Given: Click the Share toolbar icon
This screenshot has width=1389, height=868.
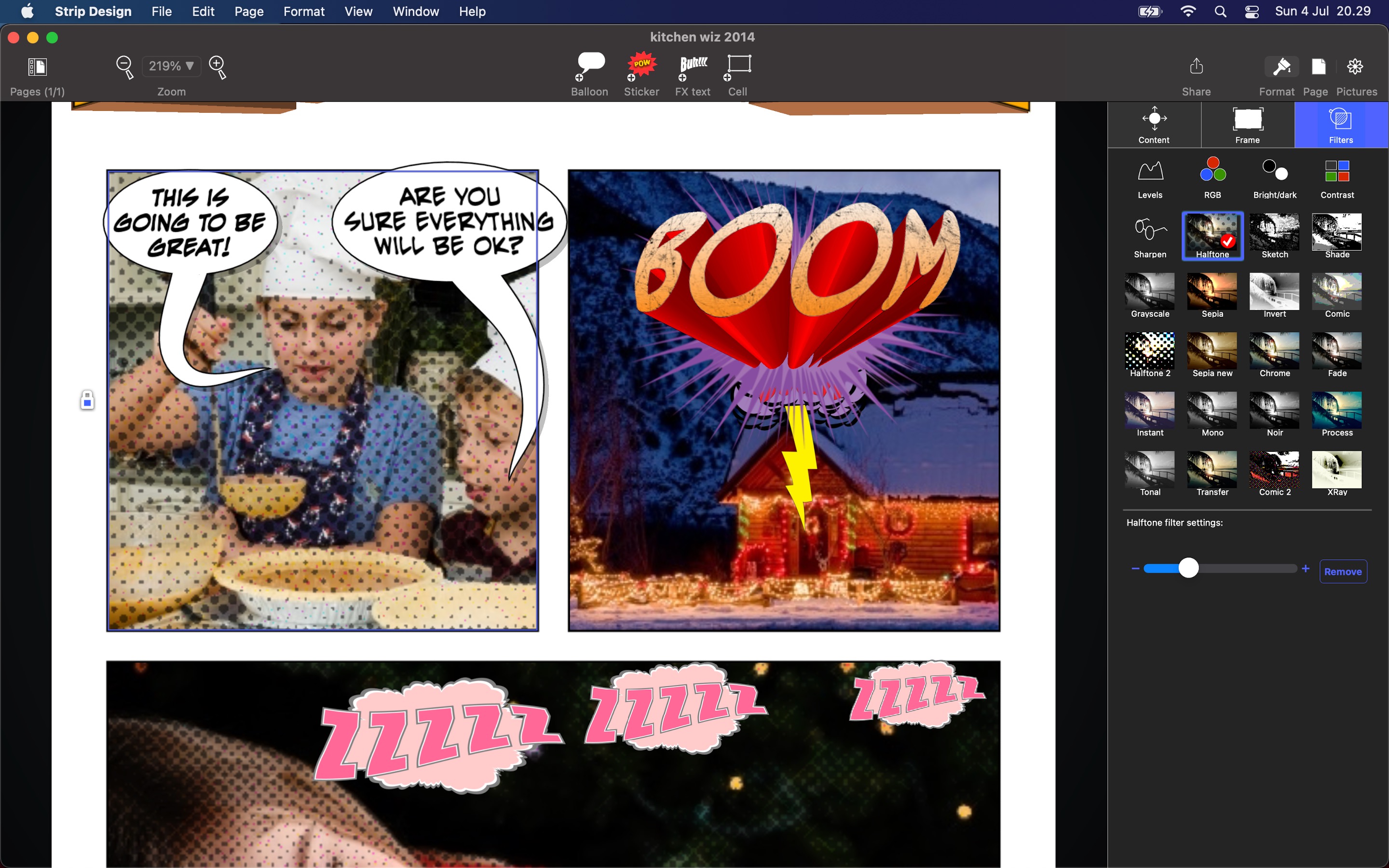Looking at the screenshot, I should tap(1196, 67).
